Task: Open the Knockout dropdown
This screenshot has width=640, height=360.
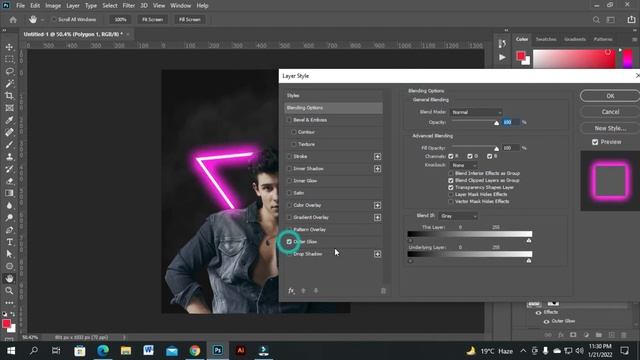Action: coord(463,165)
